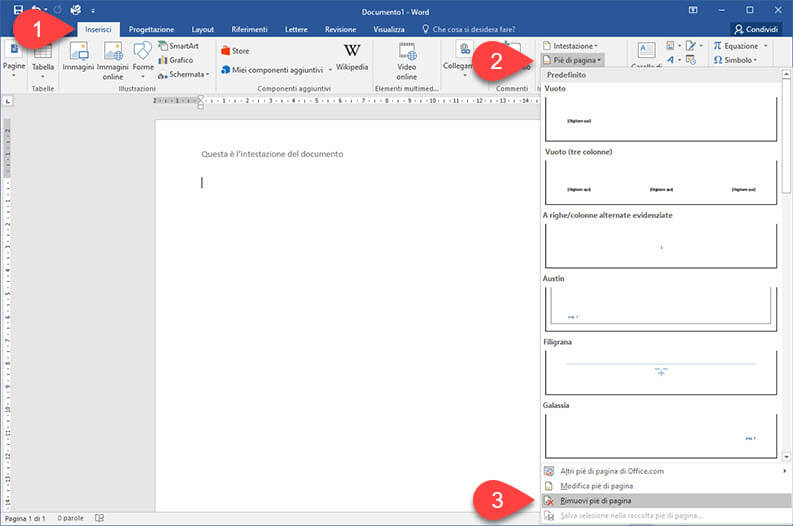This screenshot has height=526, width=793.
Task: Select the Filigrana footer thumbnail
Action: (x=660, y=371)
